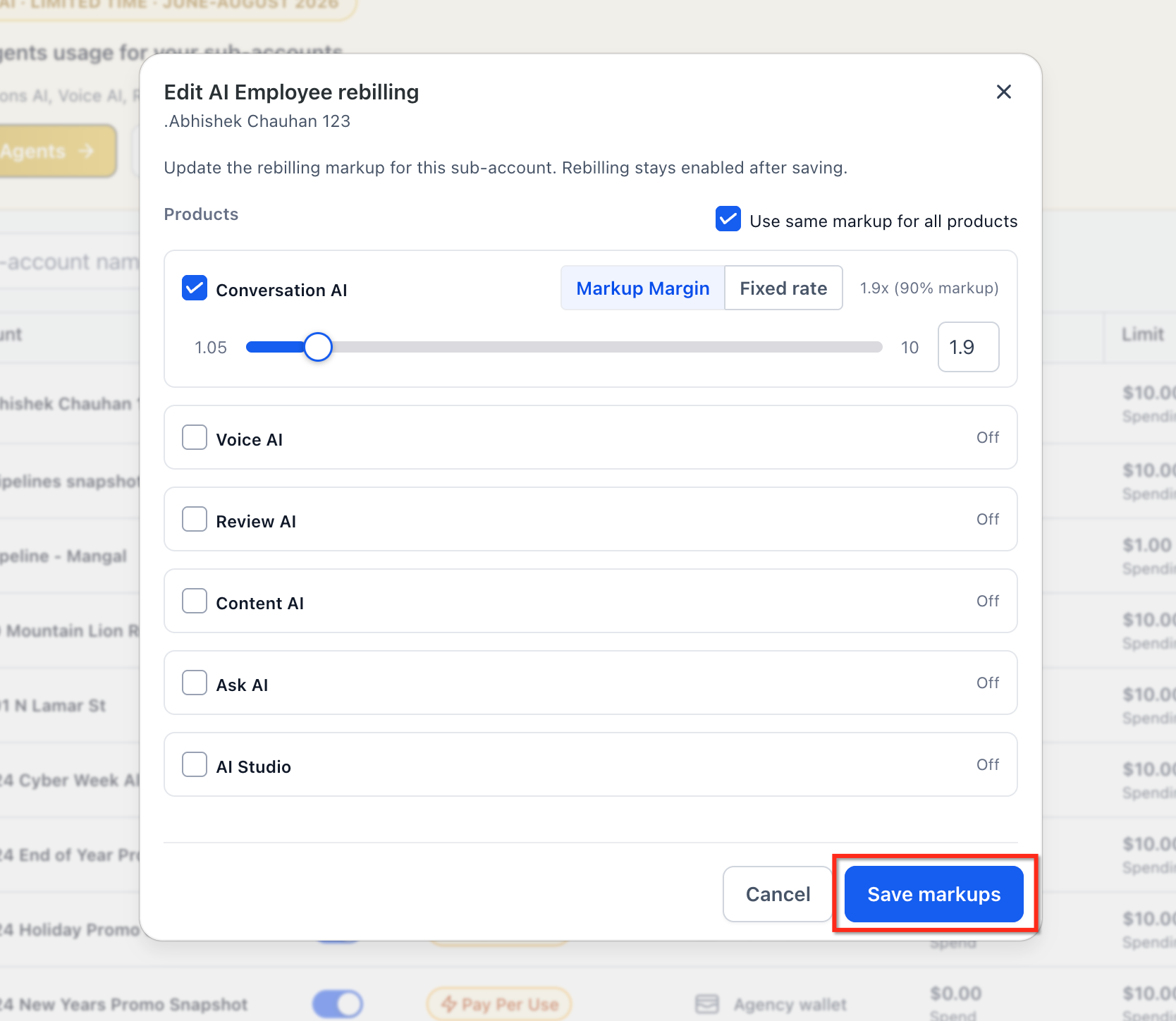
Task: Click the Cancel button
Action: tap(778, 894)
